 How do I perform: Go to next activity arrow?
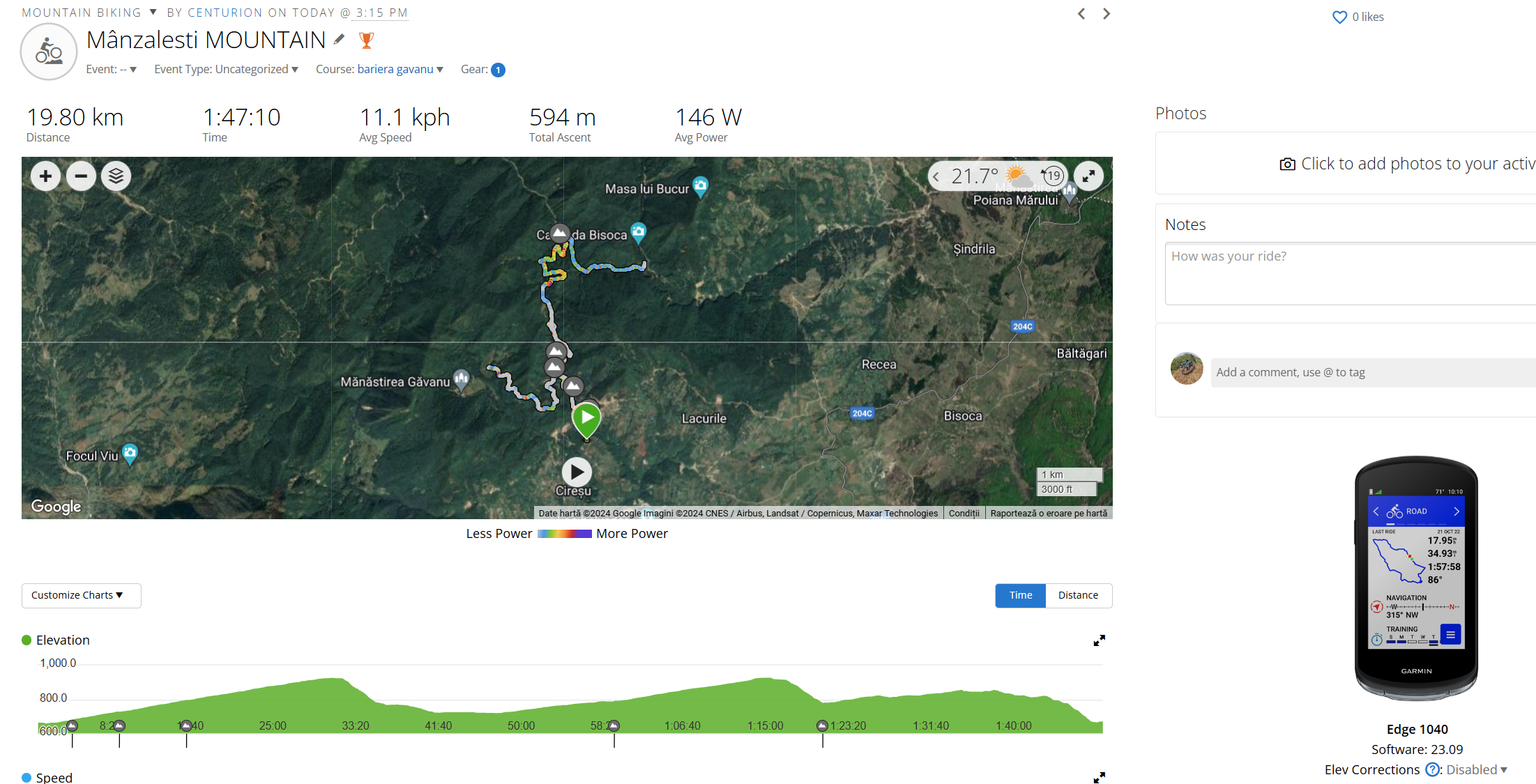pyautogui.click(x=1107, y=14)
